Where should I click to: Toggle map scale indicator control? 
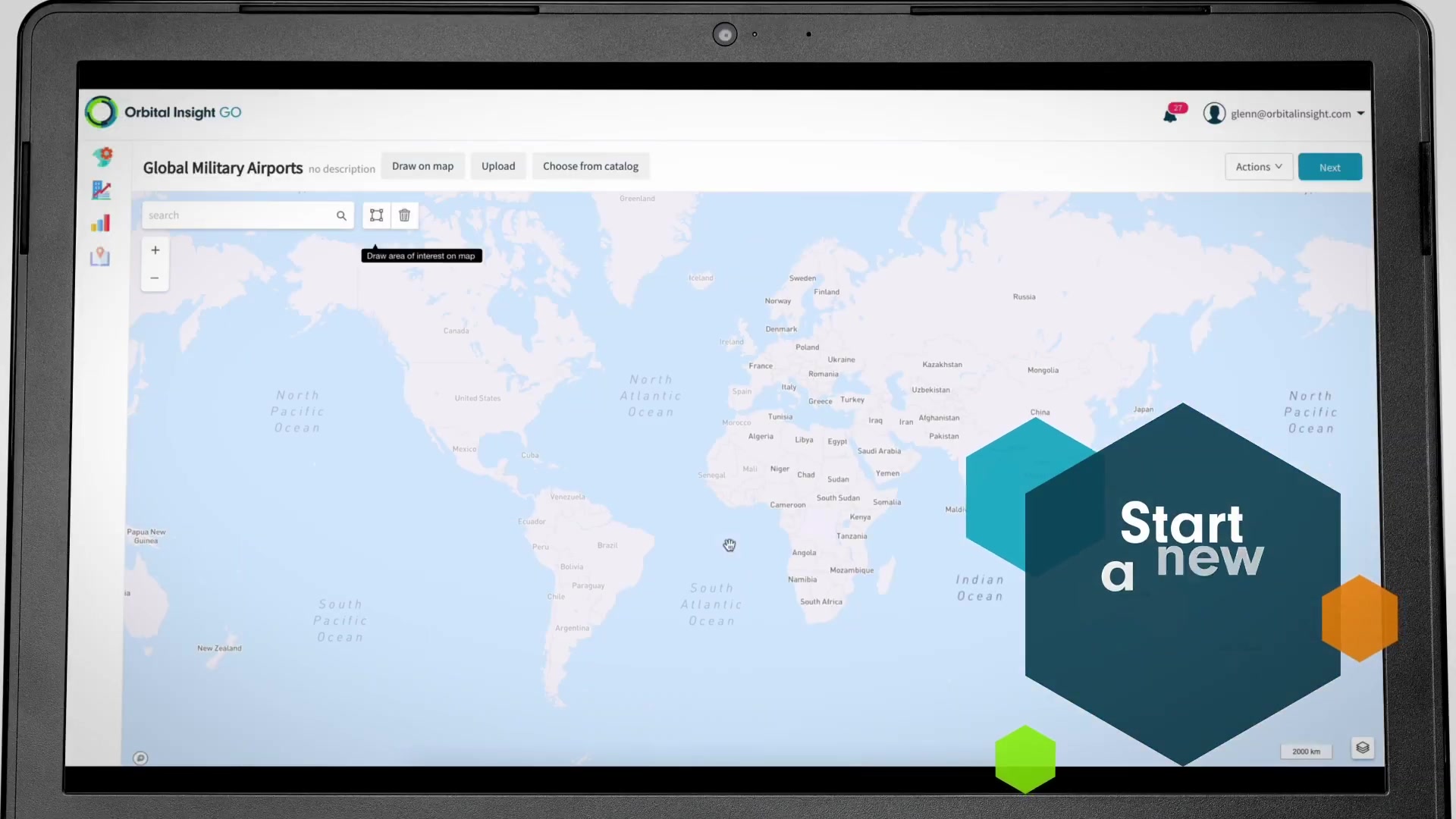click(1307, 750)
